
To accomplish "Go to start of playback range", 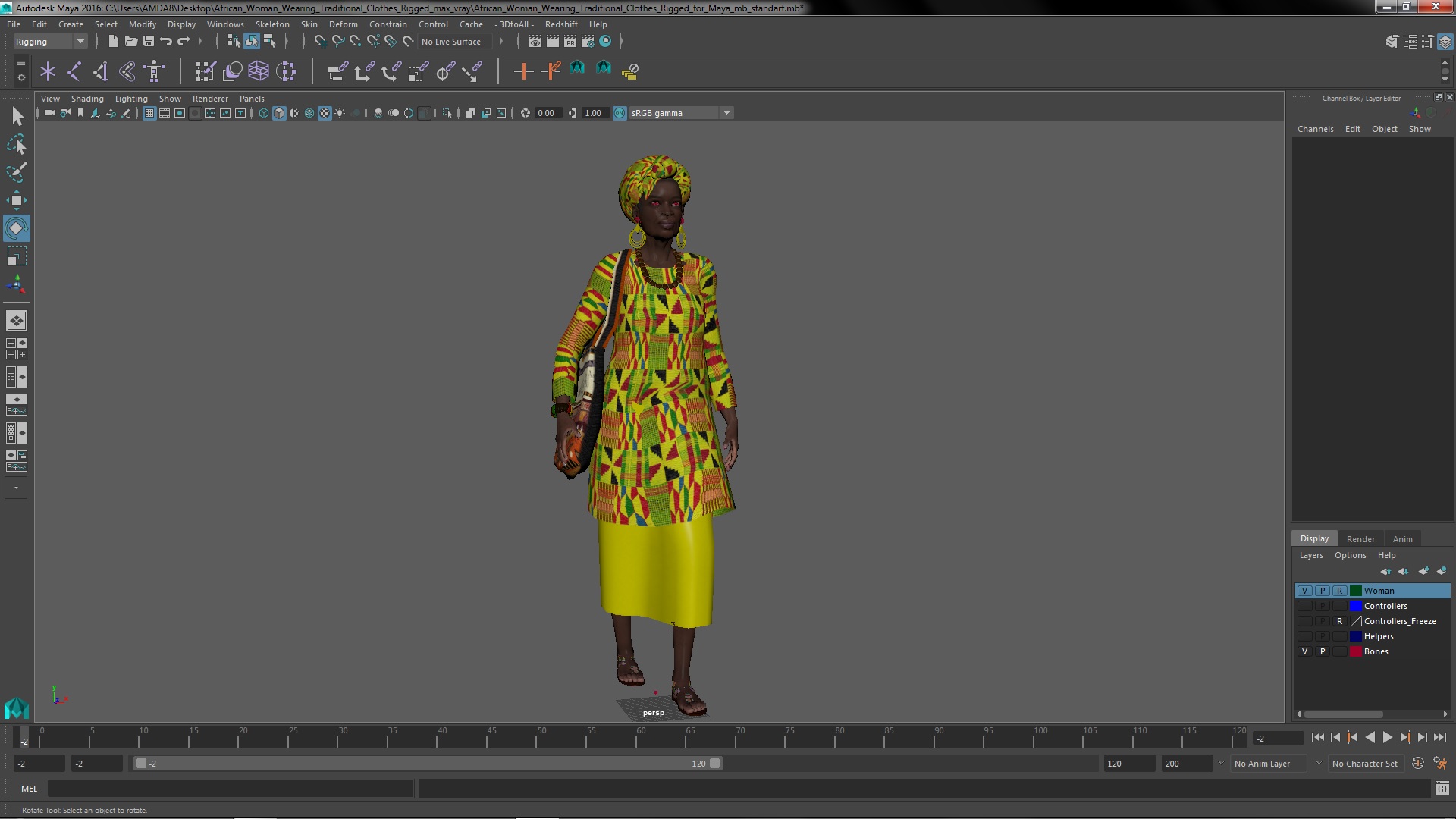I will click(1317, 737).
